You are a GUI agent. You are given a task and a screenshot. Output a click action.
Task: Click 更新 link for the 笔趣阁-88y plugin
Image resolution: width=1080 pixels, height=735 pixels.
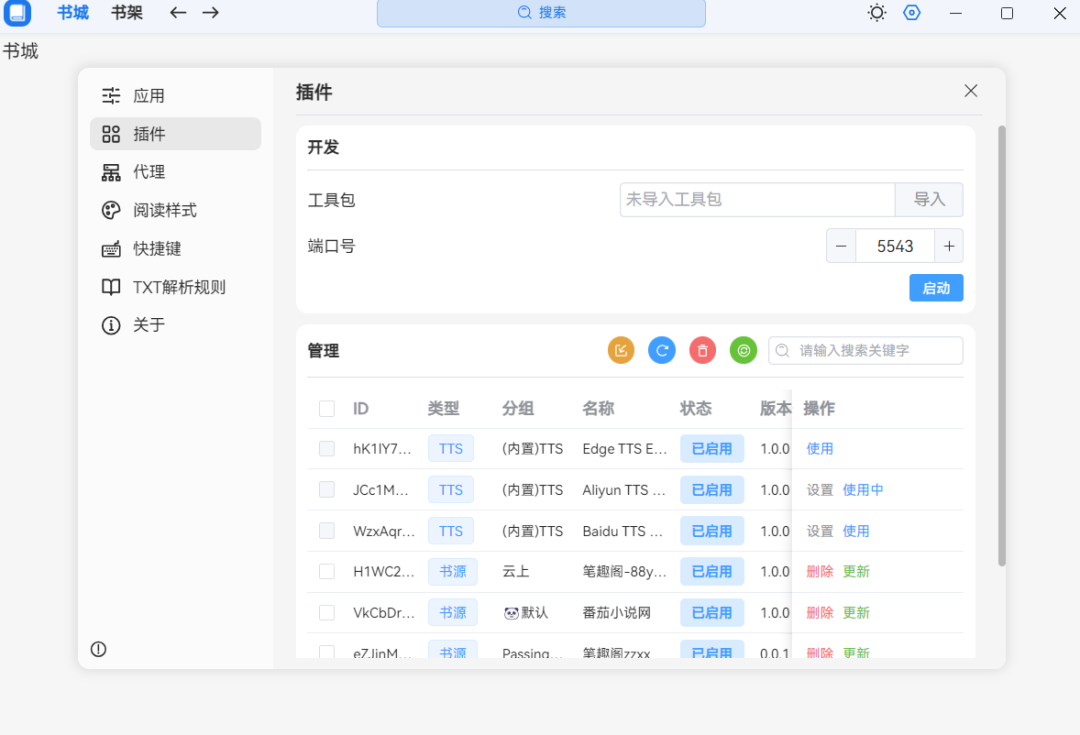(x=857, y=571)
